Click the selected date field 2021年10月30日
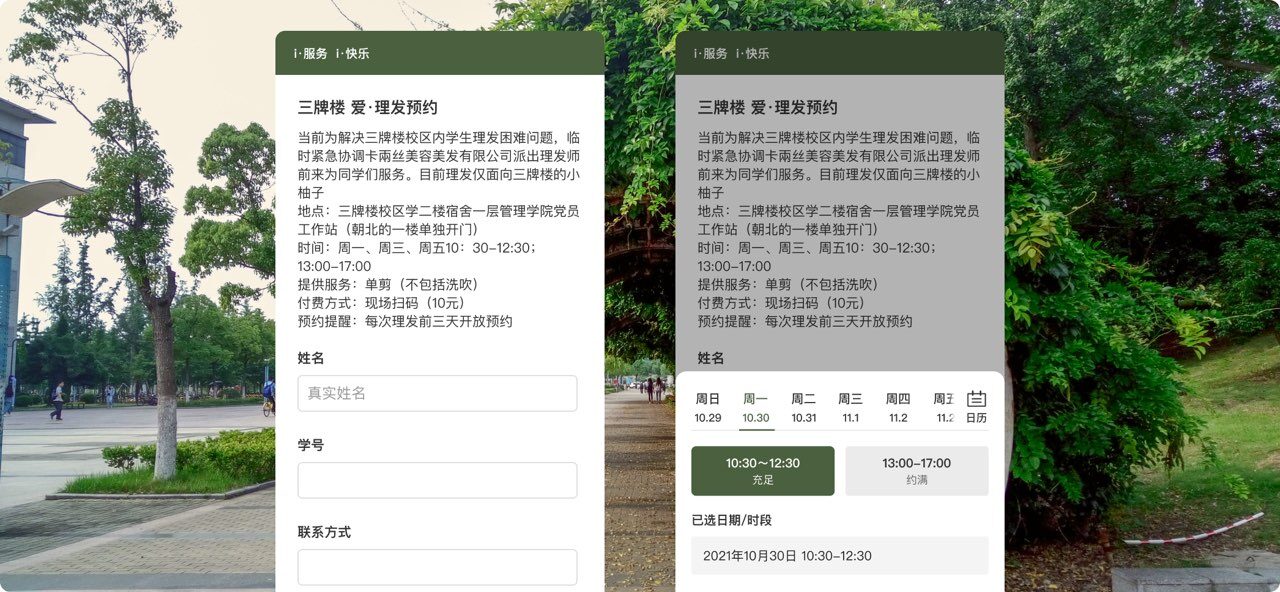The width and height of the screenshot is (1280, 592). [840, 556]
